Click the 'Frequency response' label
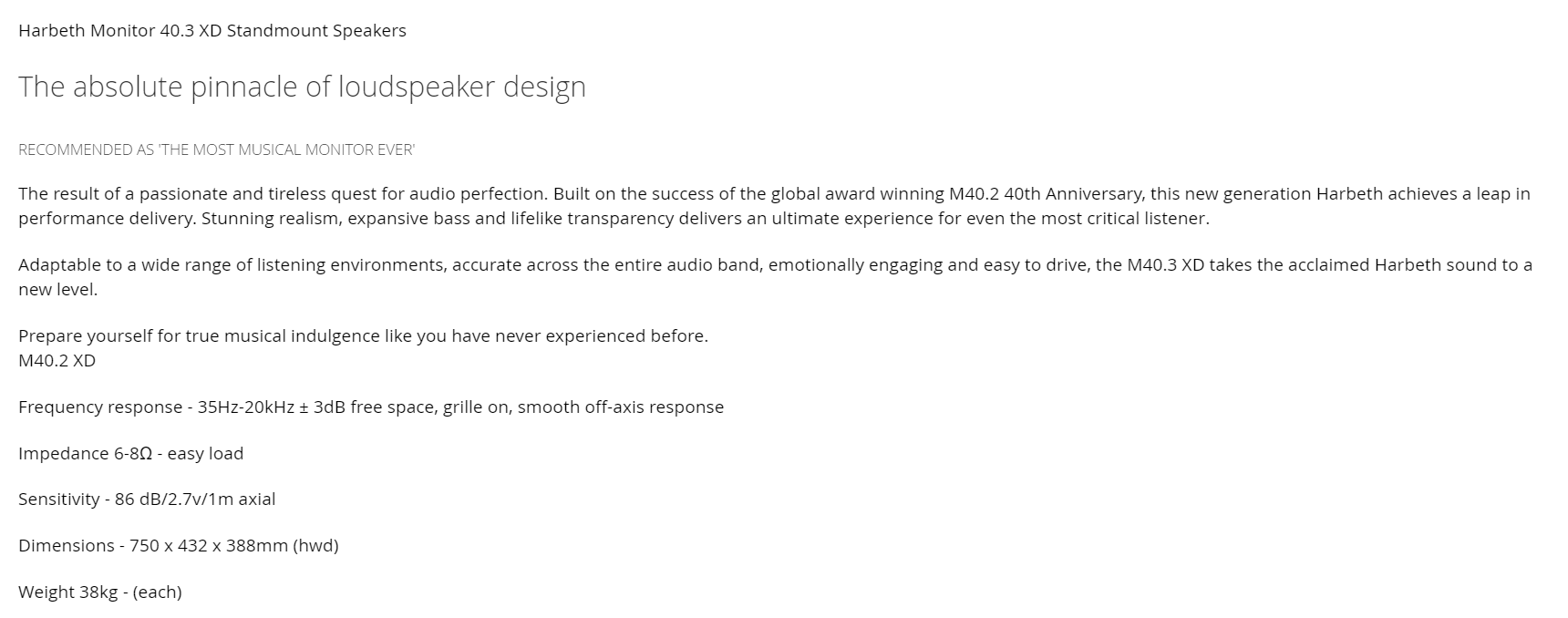 pyautogui.click(x=100, y=407)
